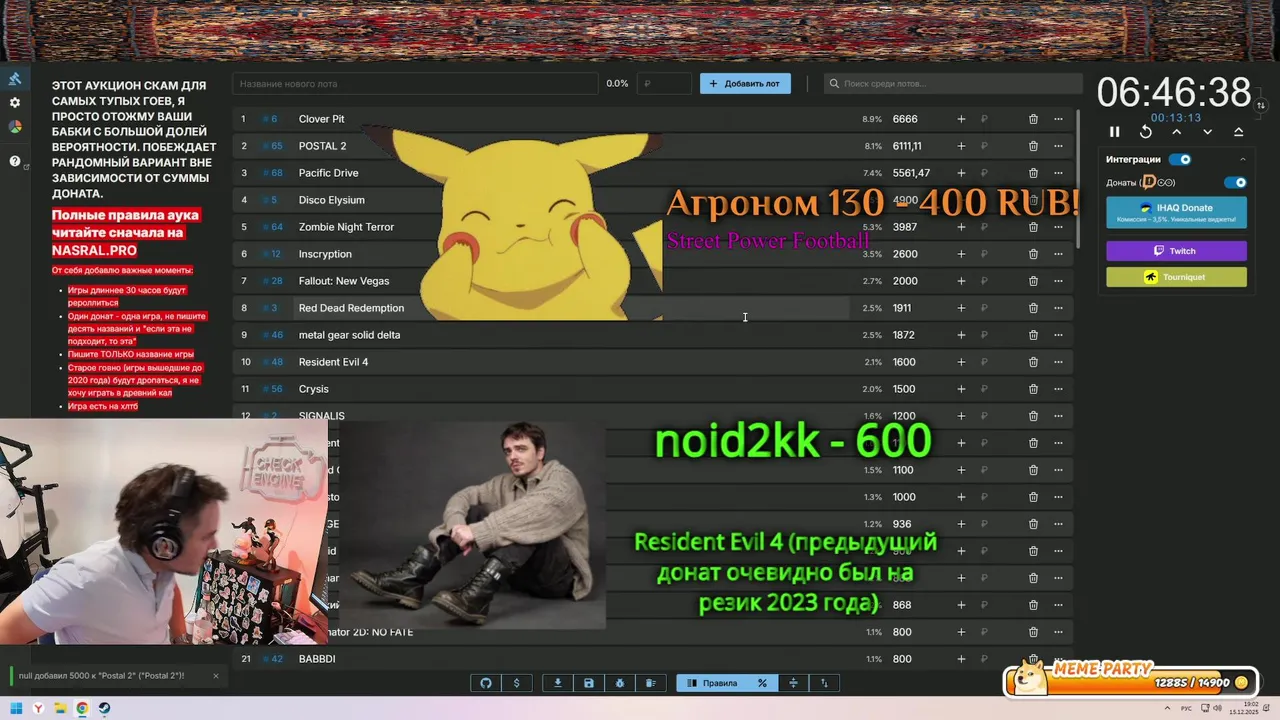Image resolution: width=1280 pixels, height=720 pixels.
Task: Open Steam from the taskbar
Action: pyautogui.click(x=104, y=709)
